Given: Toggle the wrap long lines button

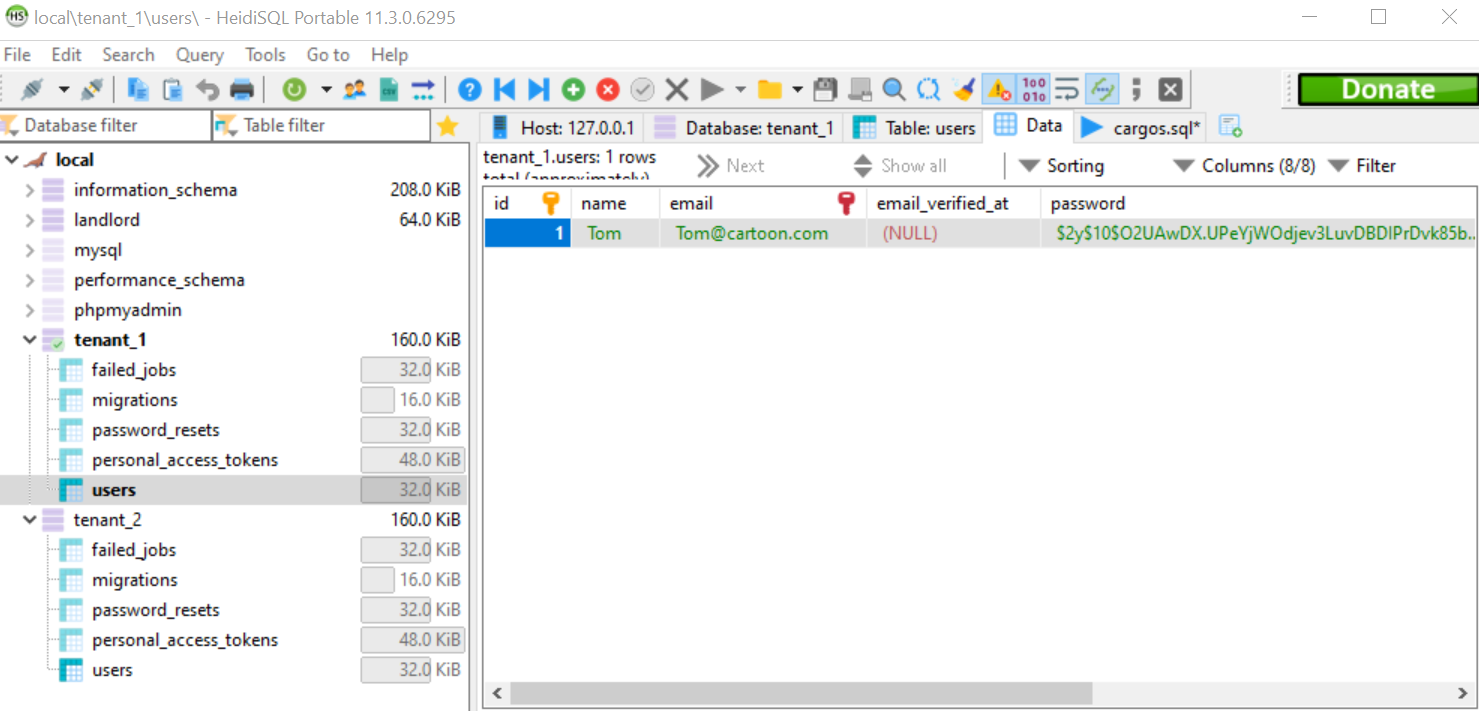Looking at the screenshot, I should (1067, 90).
